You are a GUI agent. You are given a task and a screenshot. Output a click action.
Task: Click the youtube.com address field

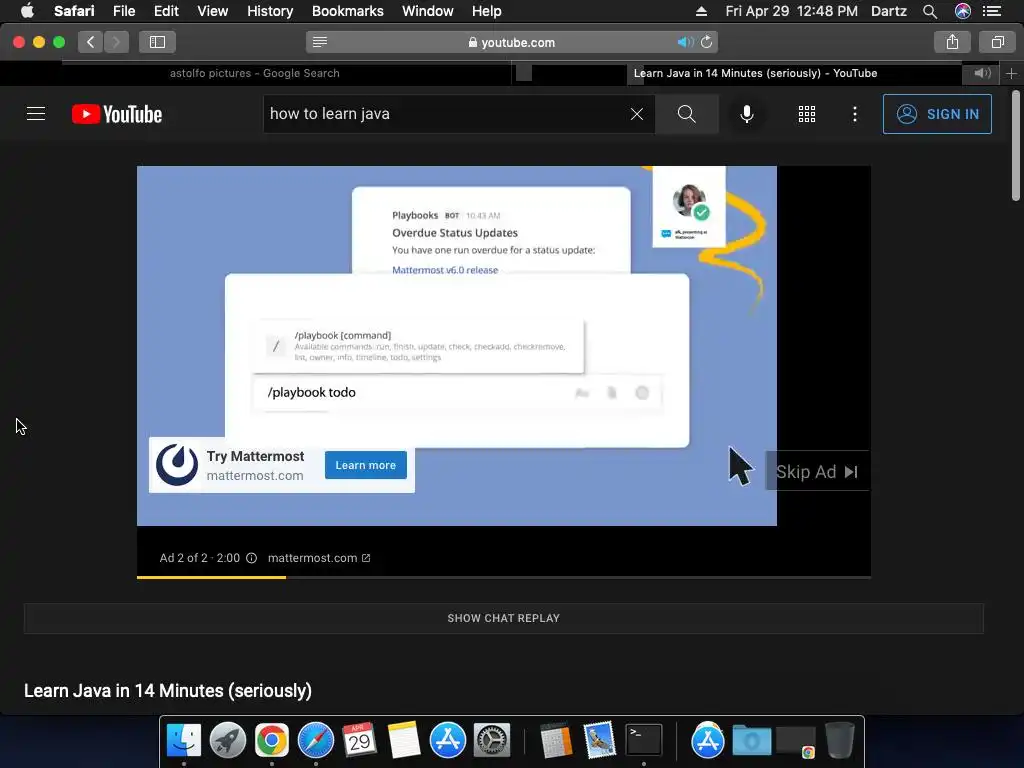(x=511, y=42)
